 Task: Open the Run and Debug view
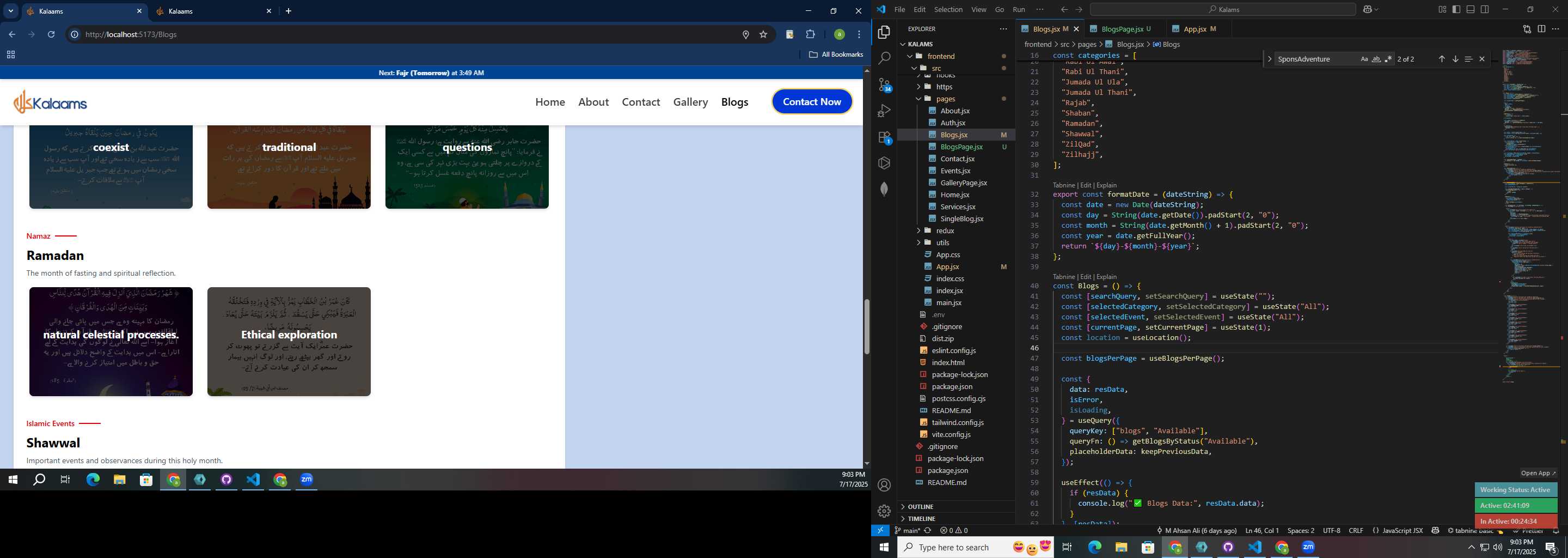[884, 111]
